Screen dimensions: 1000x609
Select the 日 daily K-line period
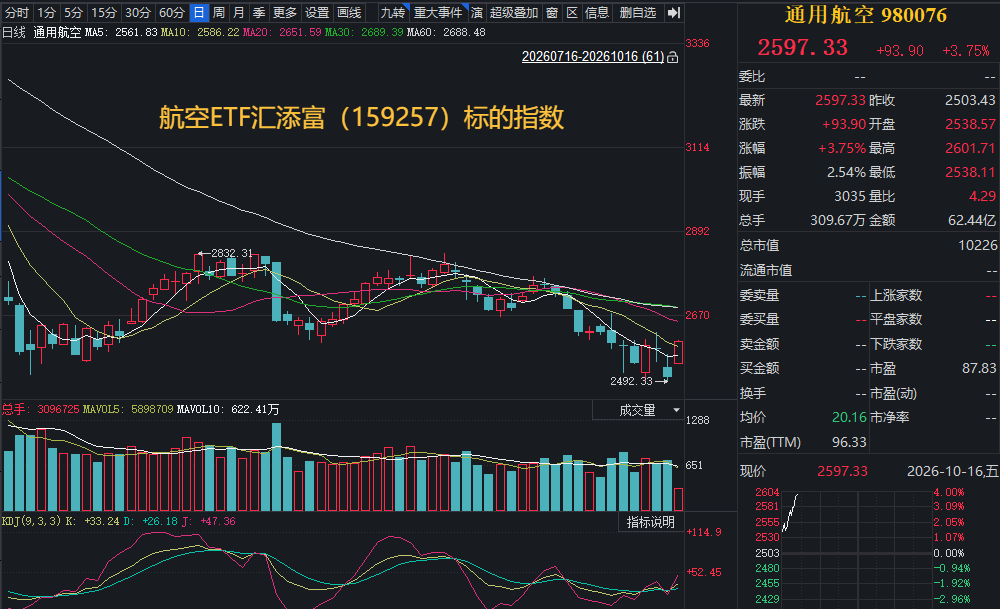tap(199, 13)
